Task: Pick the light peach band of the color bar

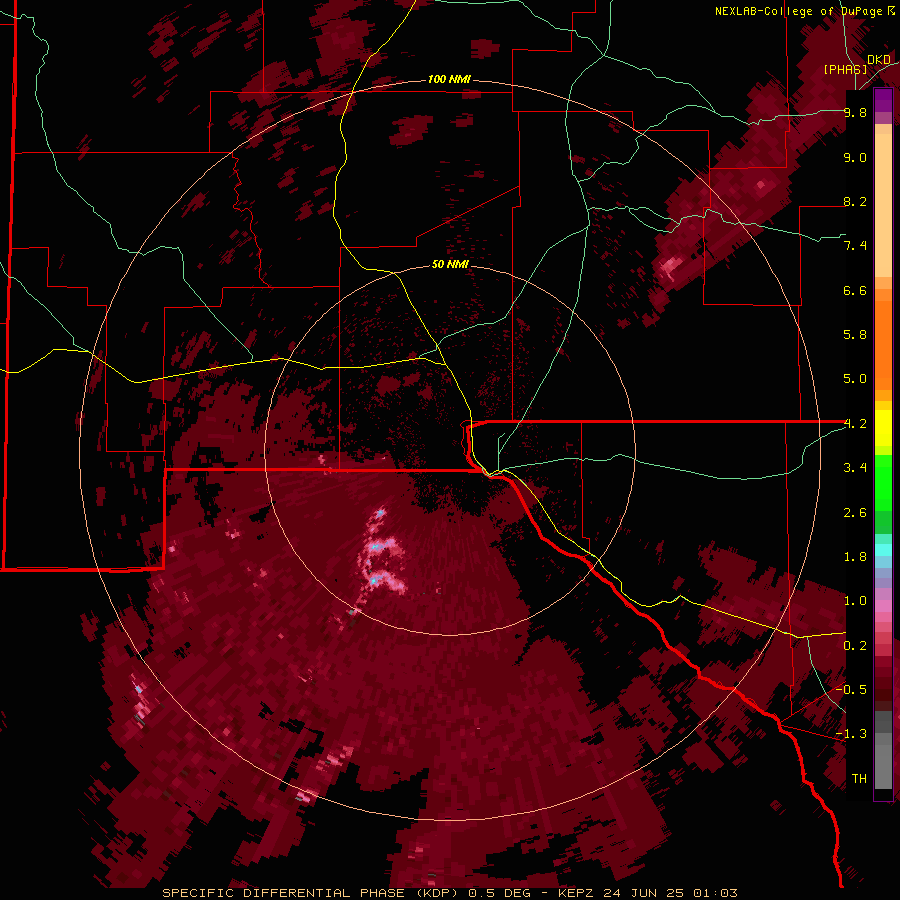Action: (x=883, y=205)
